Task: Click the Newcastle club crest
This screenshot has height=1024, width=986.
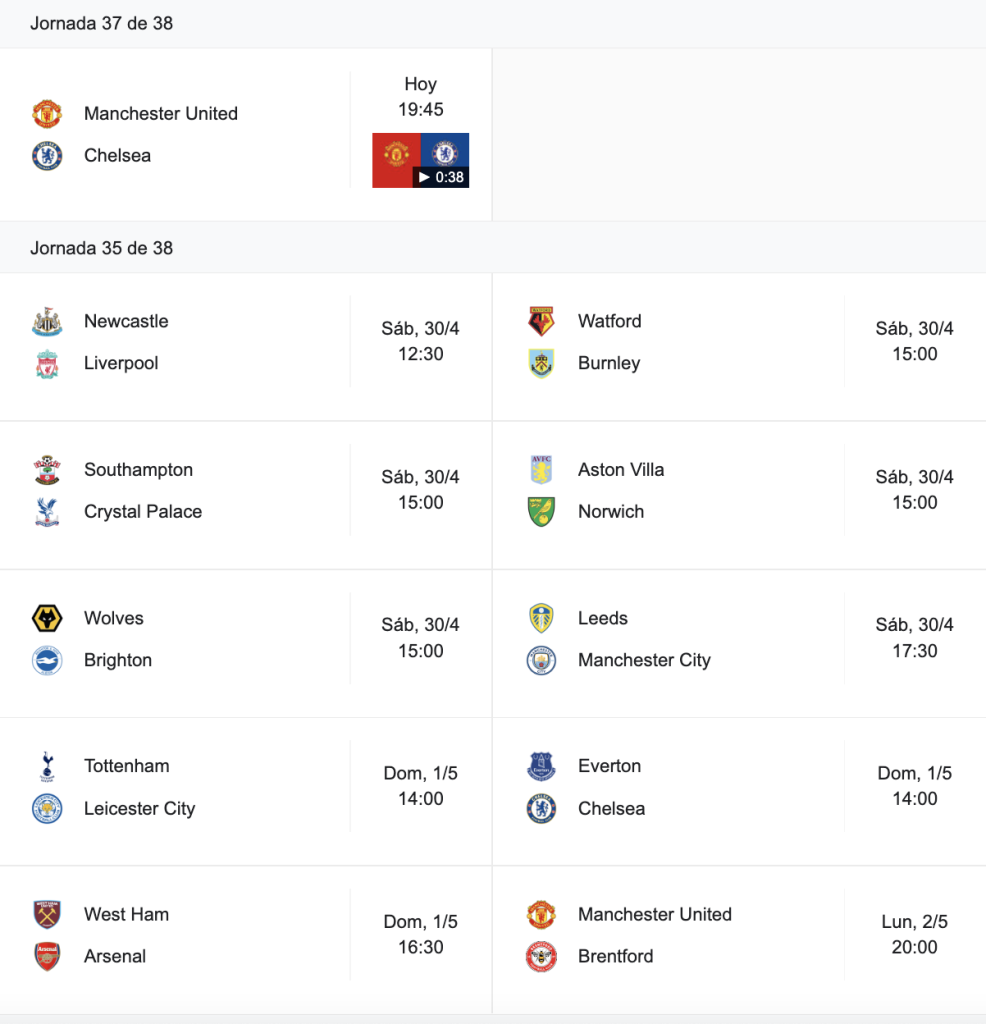Action: pyautogui.click(x=47, y=321)
